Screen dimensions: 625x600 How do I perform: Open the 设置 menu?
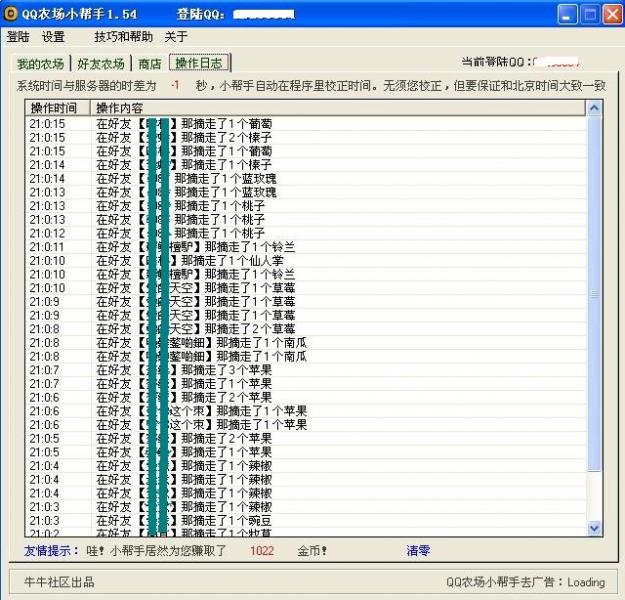point(53,37)
